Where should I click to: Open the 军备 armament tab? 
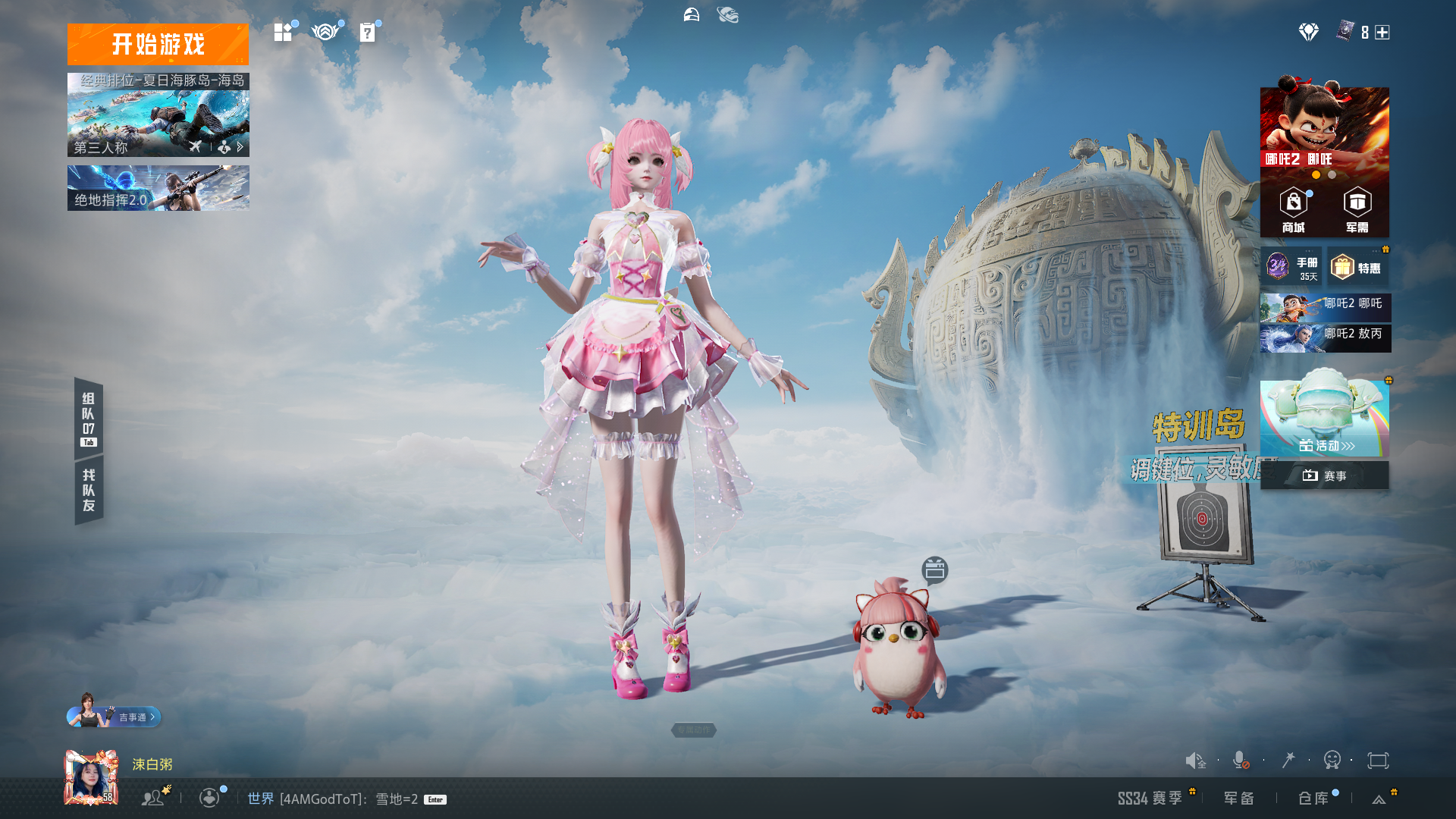point(1239,798)
